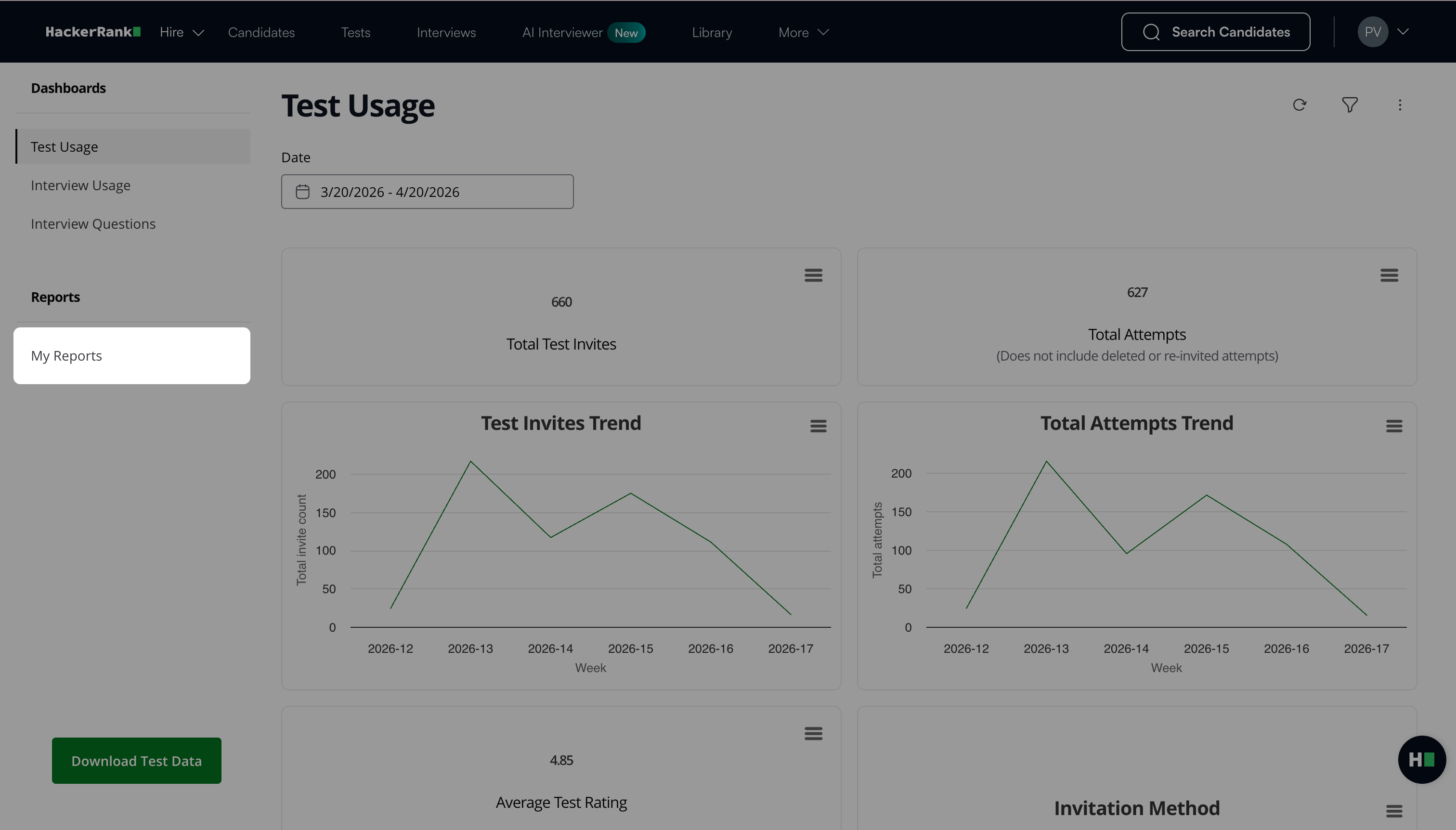Click the refresh dashboard icon
Image resolution: width=1456 pixels, height=830 pixels.
pyautogui.click(x=1299, y=105)
